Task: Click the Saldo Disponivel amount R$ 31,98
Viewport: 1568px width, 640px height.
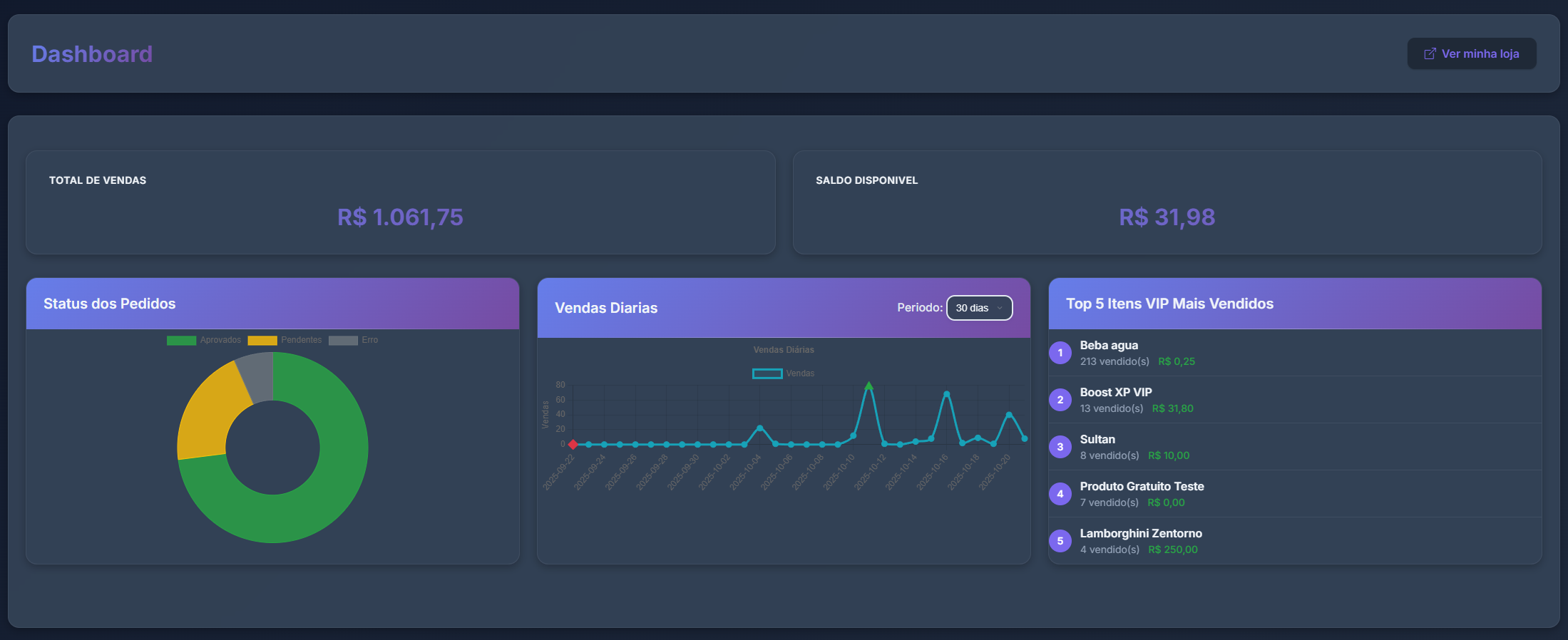Action: click(x=1167, y=217)
